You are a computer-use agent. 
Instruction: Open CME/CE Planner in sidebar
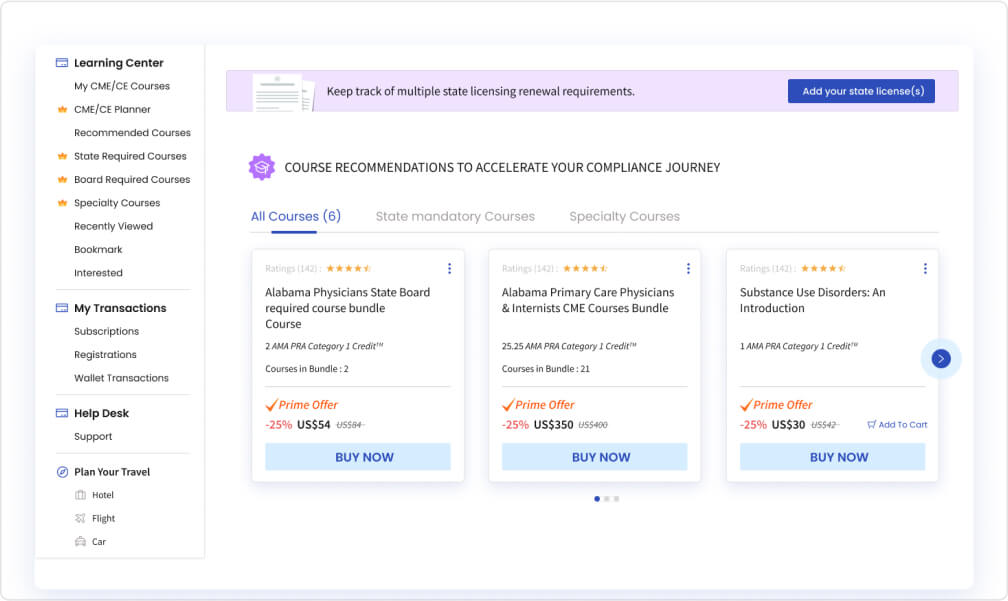(112, 109)
